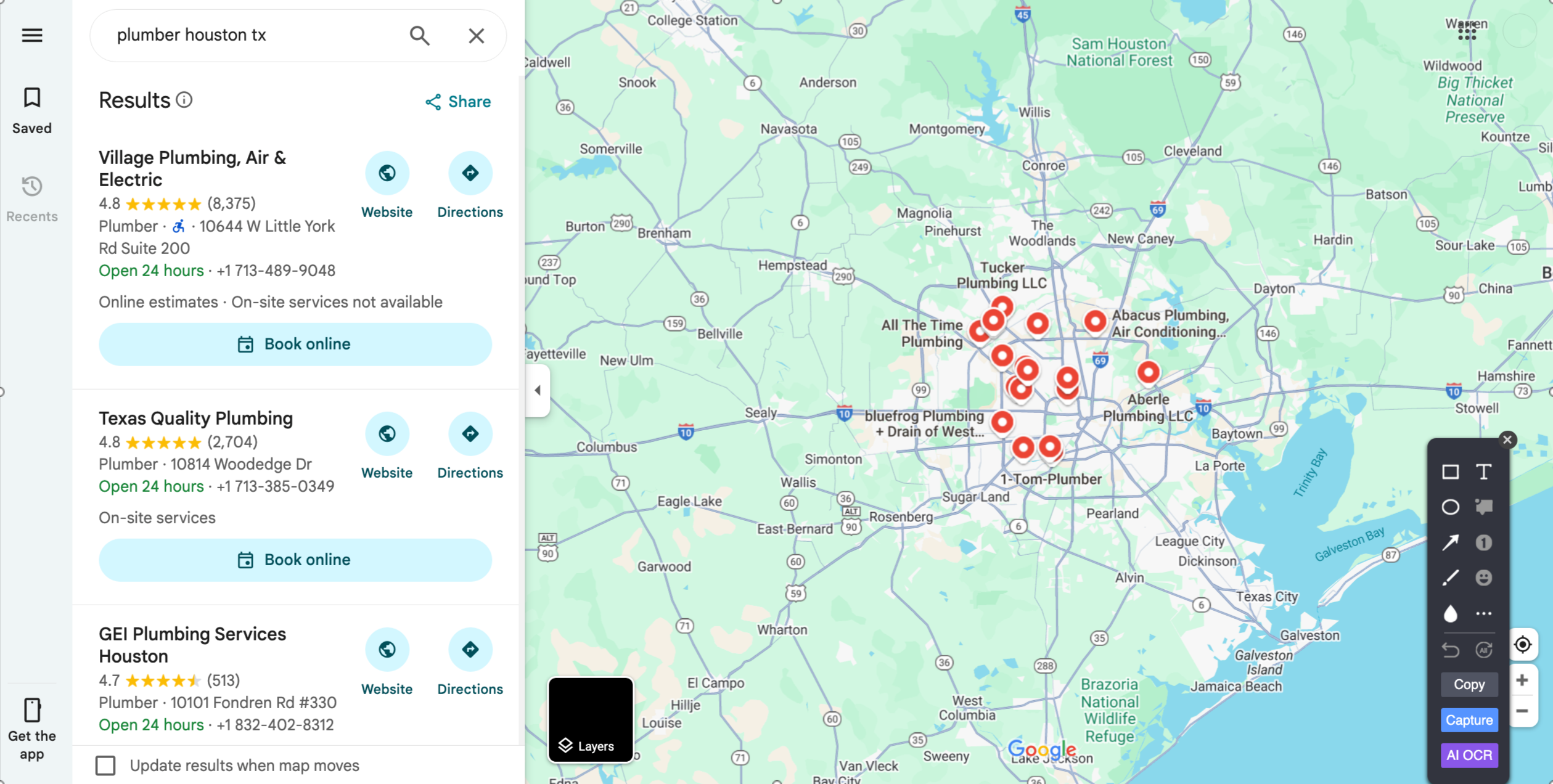Open Texas Quality Plumbing listing title
Image resolution: width=1553 pixels, height=784 pixels.
196,418
